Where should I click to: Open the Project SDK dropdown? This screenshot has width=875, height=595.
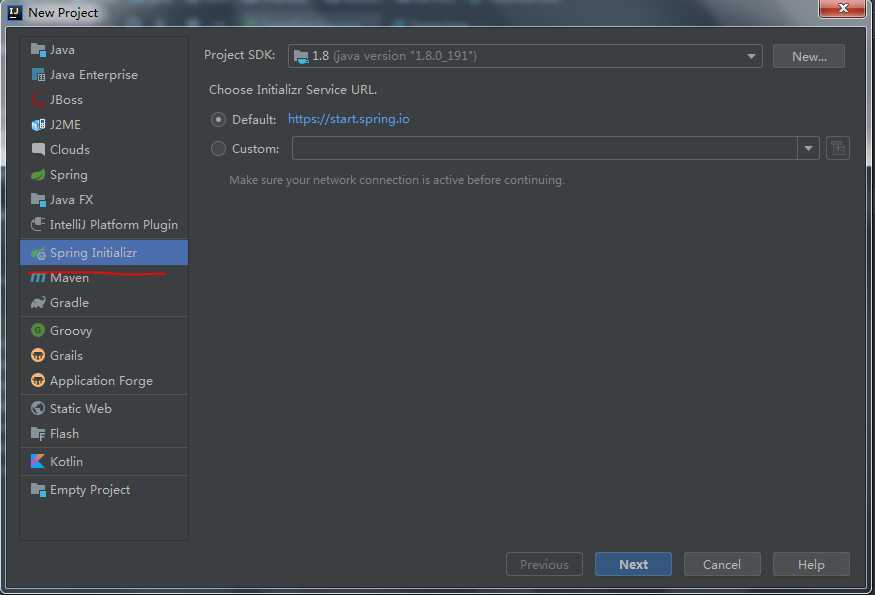[x=525, y=56]
